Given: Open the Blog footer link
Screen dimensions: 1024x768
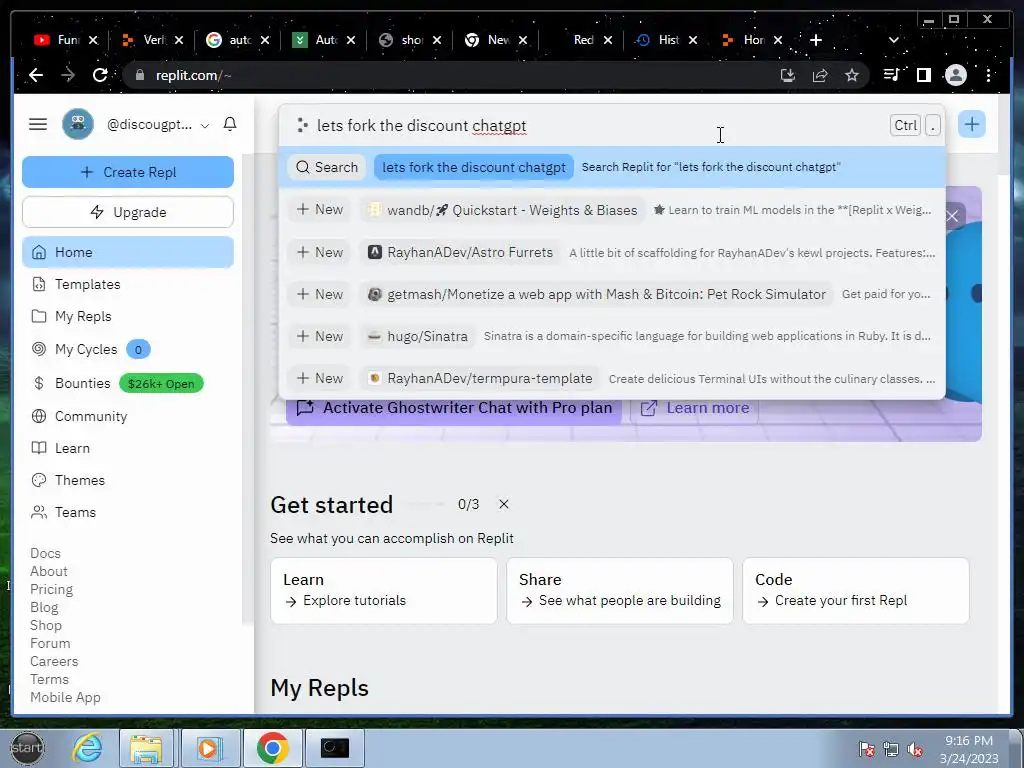Looking at the screenshot, I should pyautogui.click(x=44, y=607).
